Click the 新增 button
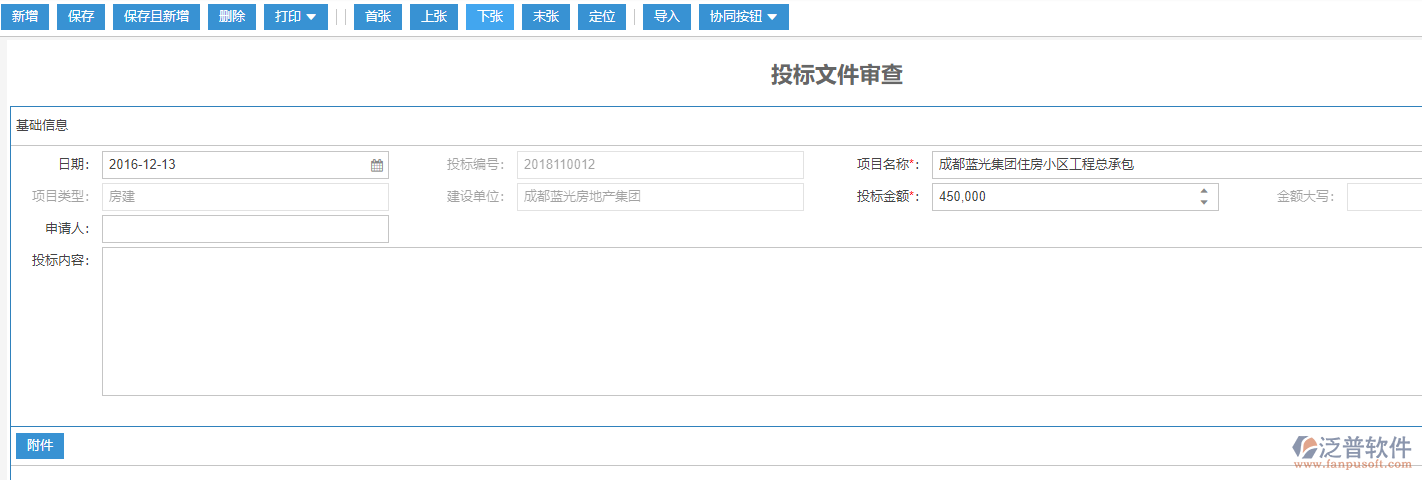The image size is (1422, 480). click(x=24, y=17)
